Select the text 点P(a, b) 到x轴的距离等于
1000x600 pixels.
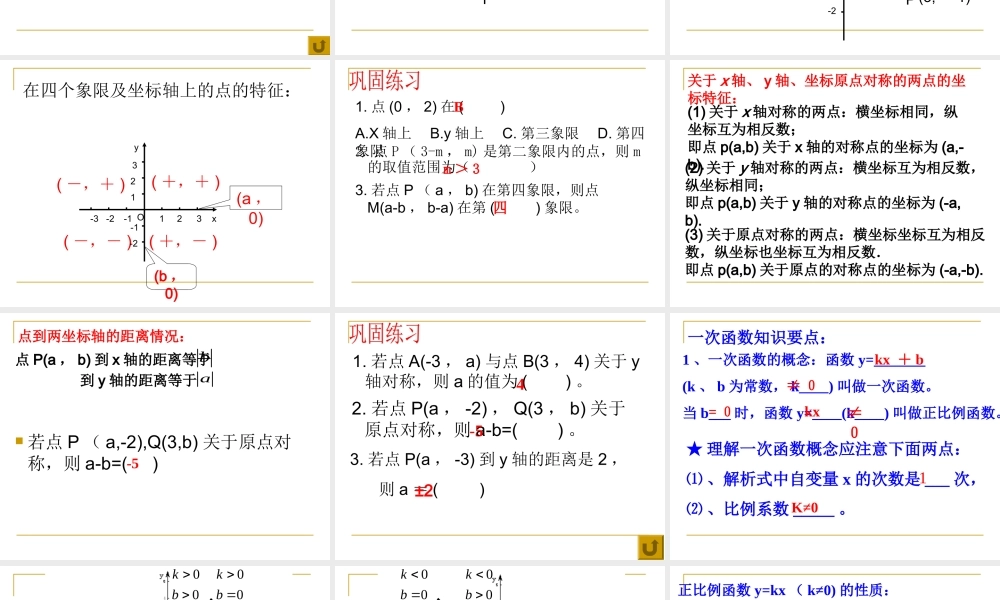pos(114,359)
